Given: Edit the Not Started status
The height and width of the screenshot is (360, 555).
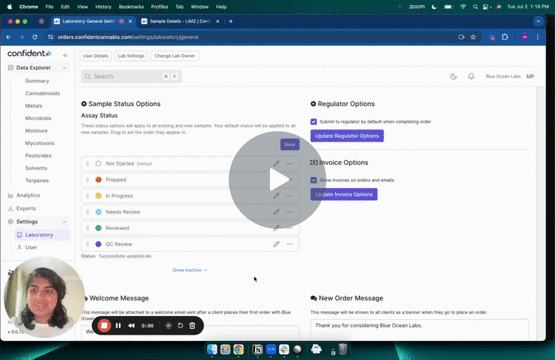Looking at the screenshot, I should pyautogui.click(x=276, y=164).
